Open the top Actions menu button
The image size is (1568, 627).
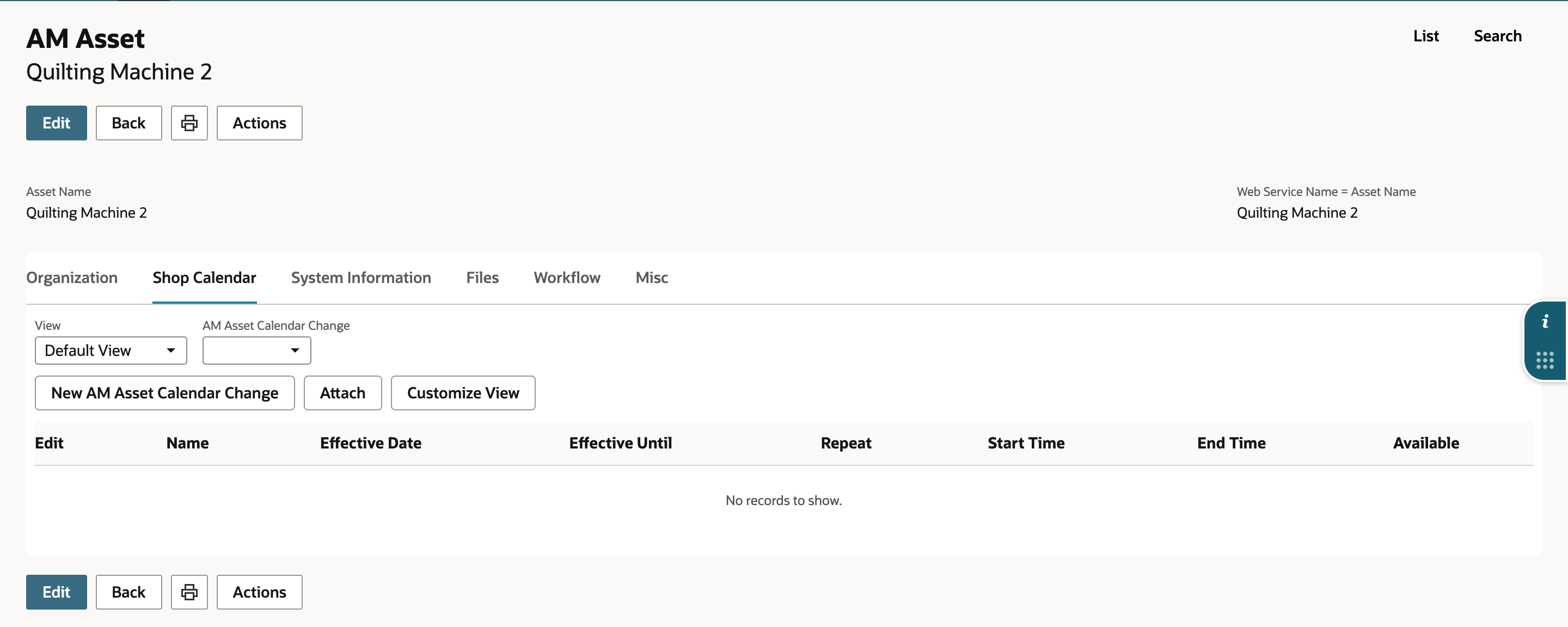259,123
